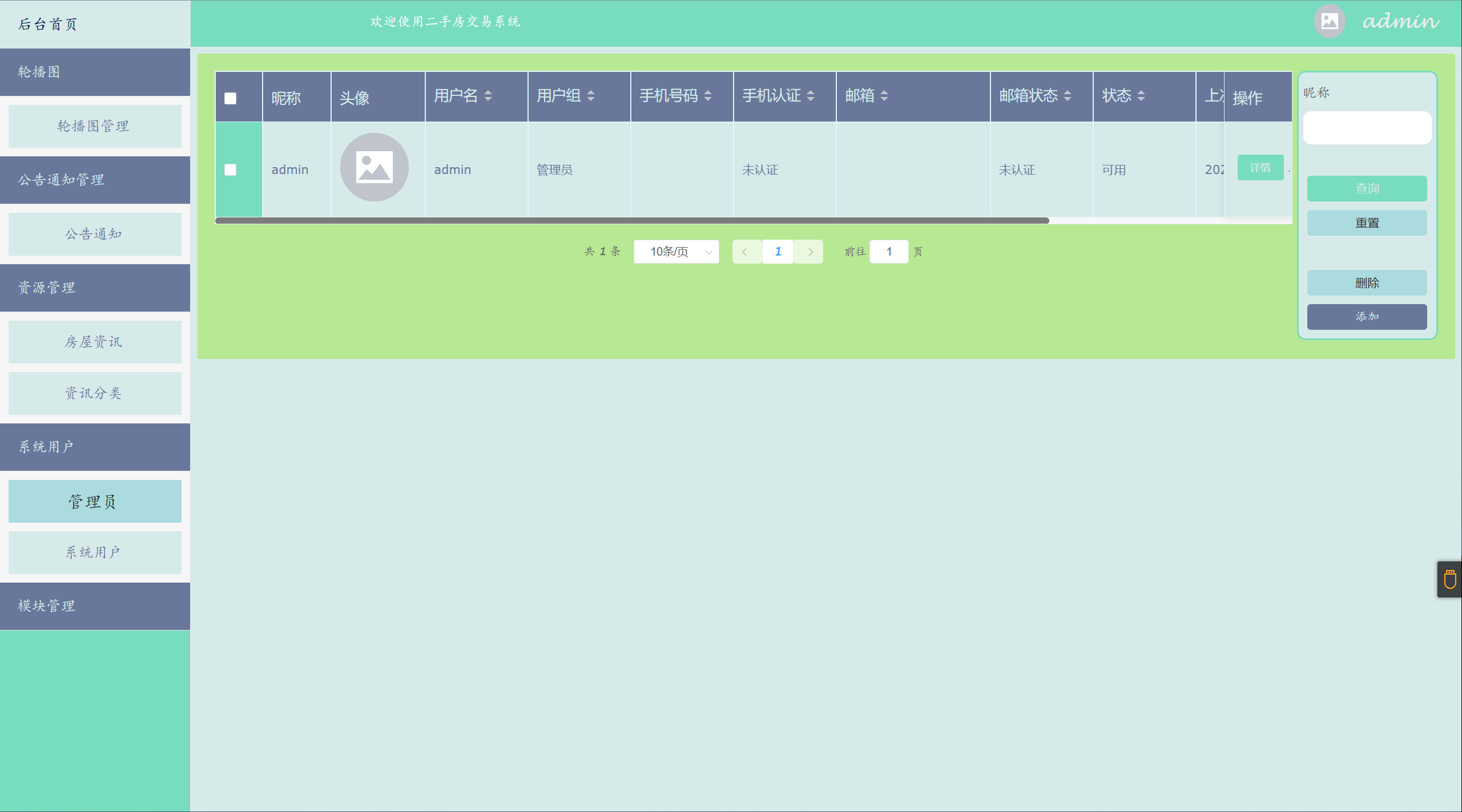Open 房屋资讯 menu item
Viewport: 1462px width, 812px height.
(x=95, y=342)
